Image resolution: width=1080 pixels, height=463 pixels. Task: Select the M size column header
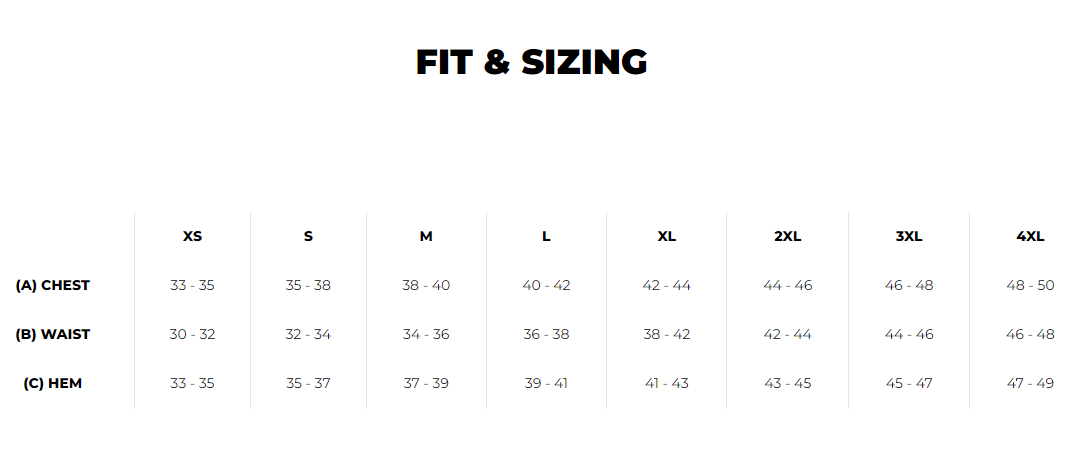(x=426, y=237)
